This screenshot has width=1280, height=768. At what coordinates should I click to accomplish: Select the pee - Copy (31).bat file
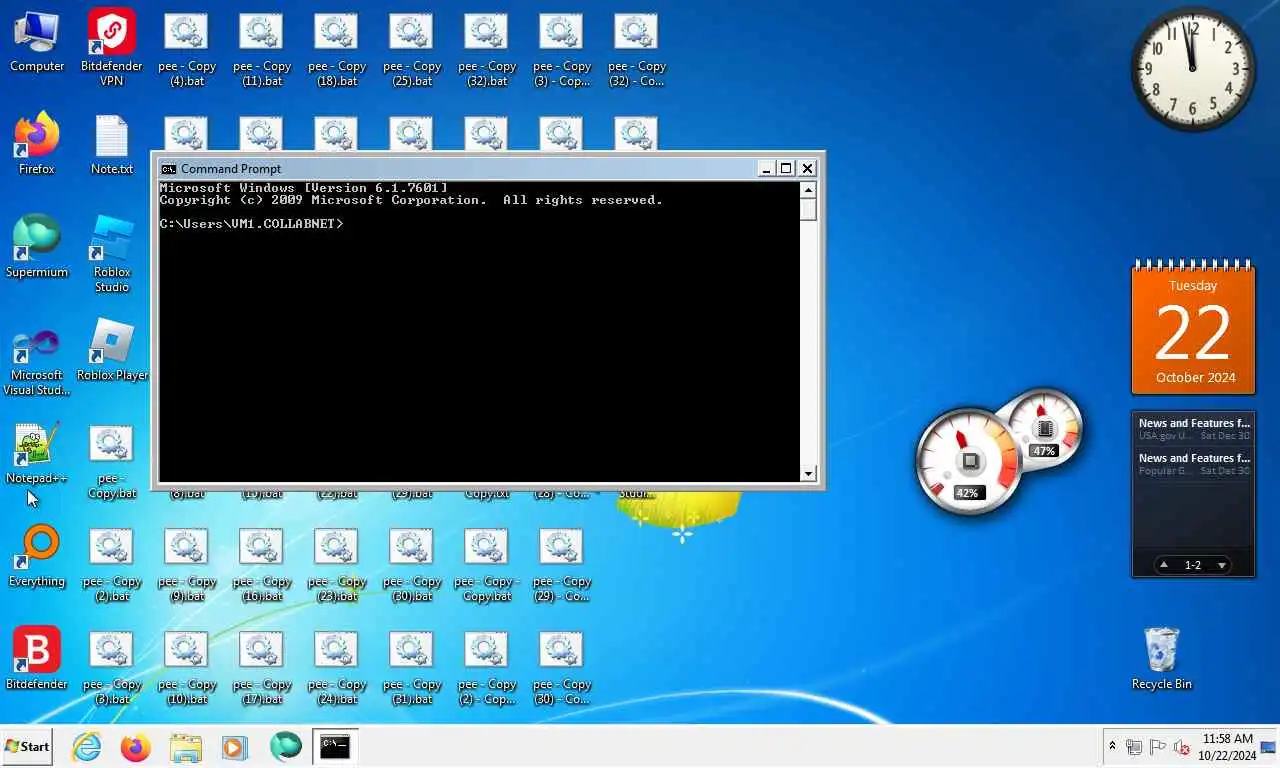412,668
